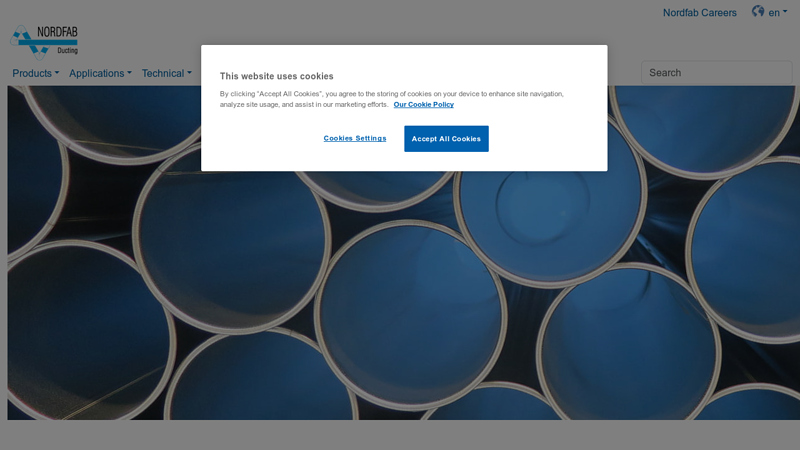This screenshot has width=800, height=450.
Task: Click the Ducting label under the logo
Action: (66, 50)
